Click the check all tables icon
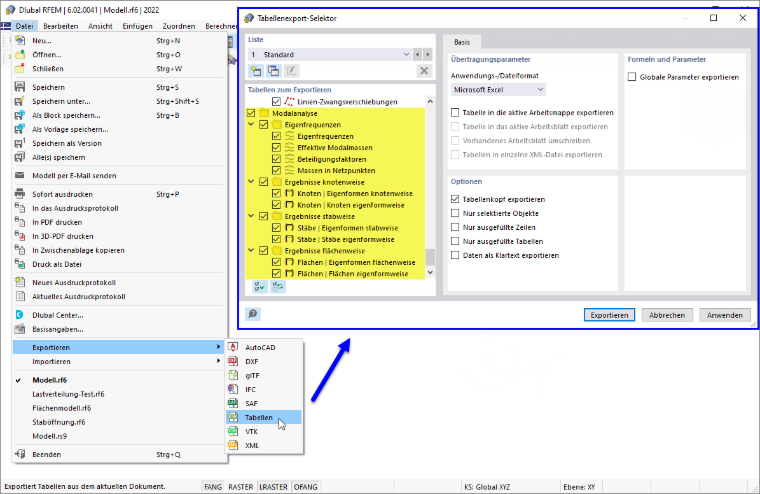The height and width of the screenshot is (494, 760). [x=260, y=287]
